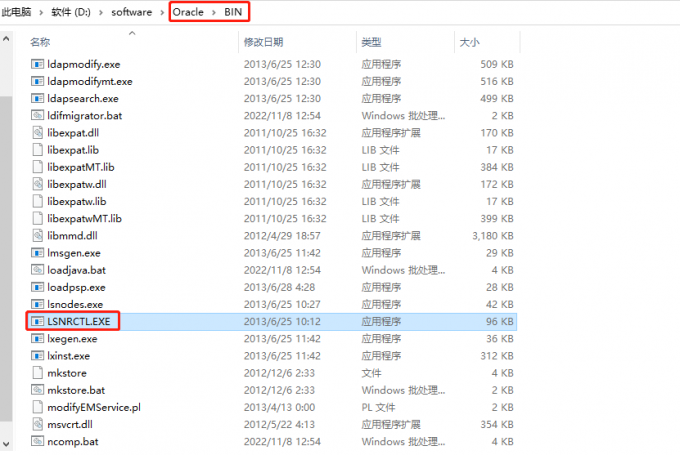Click the ldapmodifymt.exe file icon
The image size is (680, 455).
point(37,82)
